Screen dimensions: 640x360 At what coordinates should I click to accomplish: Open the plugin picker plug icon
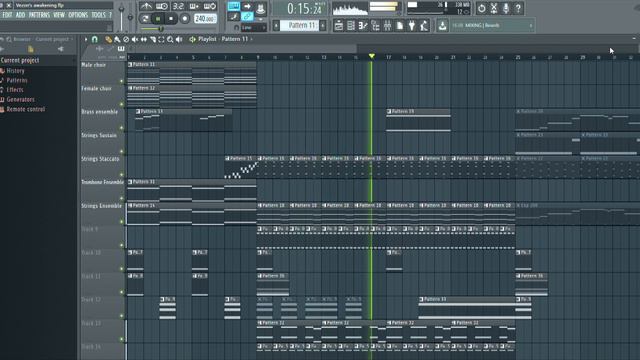(x=412, y=26)
